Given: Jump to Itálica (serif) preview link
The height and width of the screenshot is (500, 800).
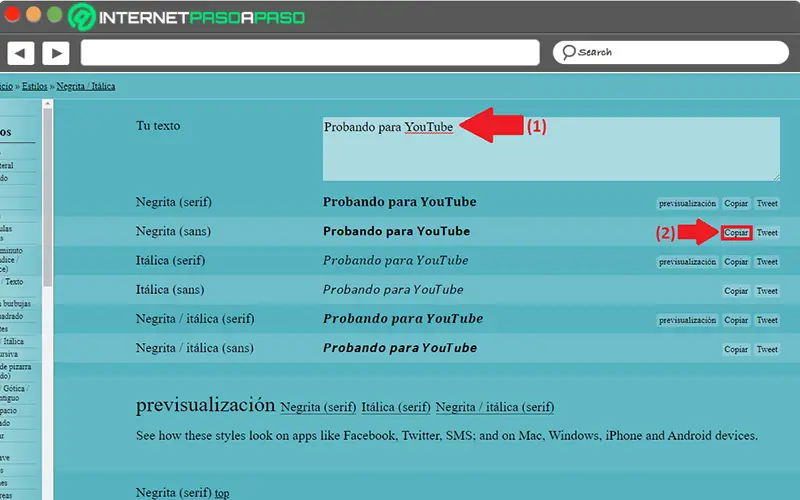Looking at the screenshot, I should [x=396, y=407].
